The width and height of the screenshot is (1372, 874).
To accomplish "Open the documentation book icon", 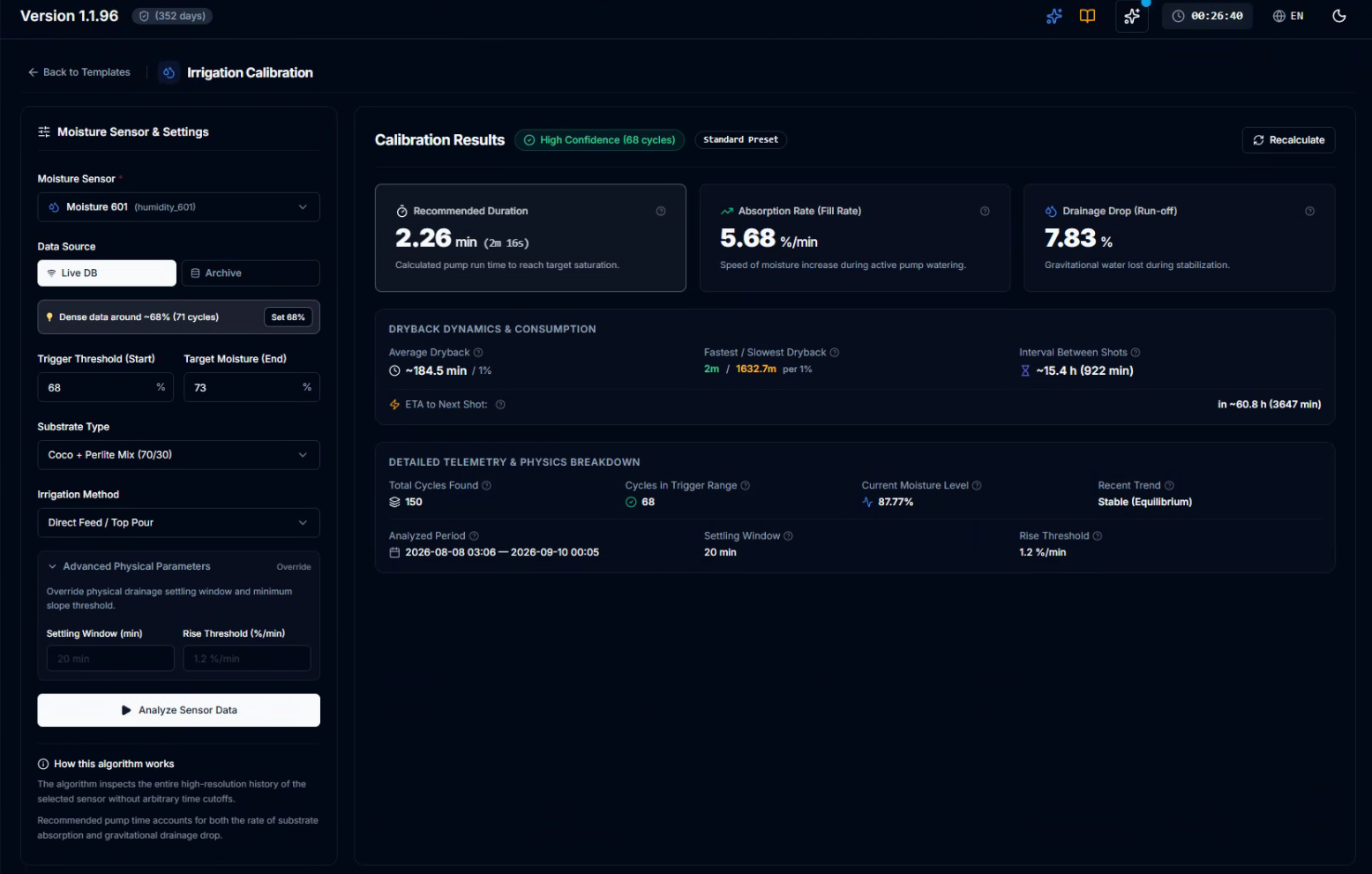I will pyautogui.click(x=1087, y=16).
